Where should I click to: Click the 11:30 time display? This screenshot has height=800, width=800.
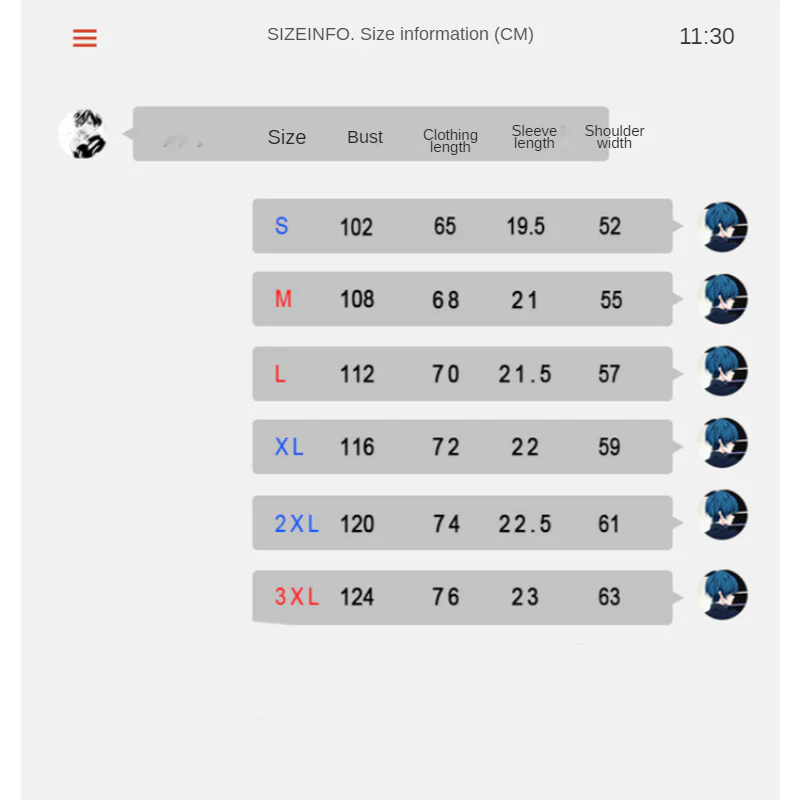tap(707, 37)
